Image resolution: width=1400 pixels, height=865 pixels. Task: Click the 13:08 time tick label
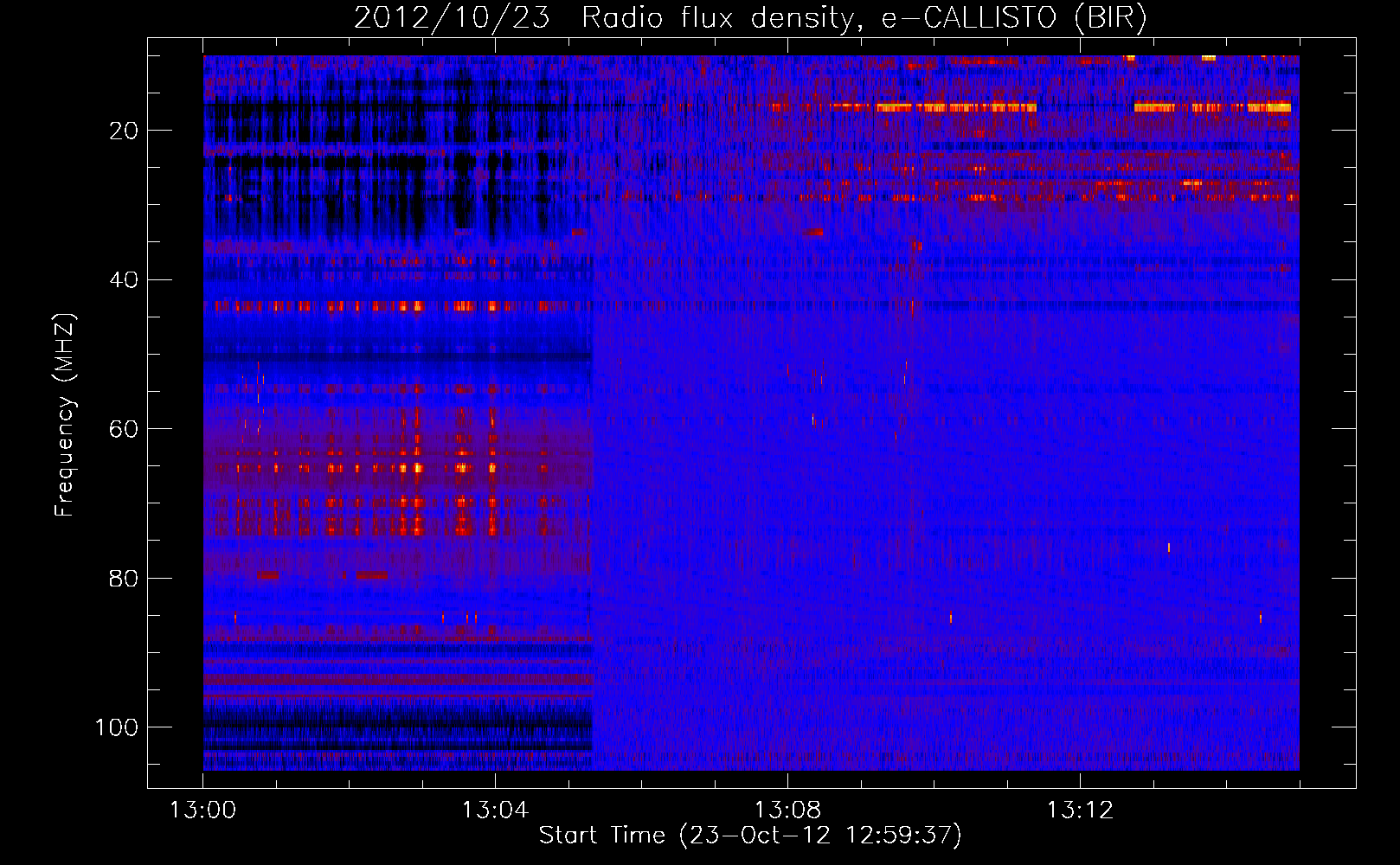787,811
